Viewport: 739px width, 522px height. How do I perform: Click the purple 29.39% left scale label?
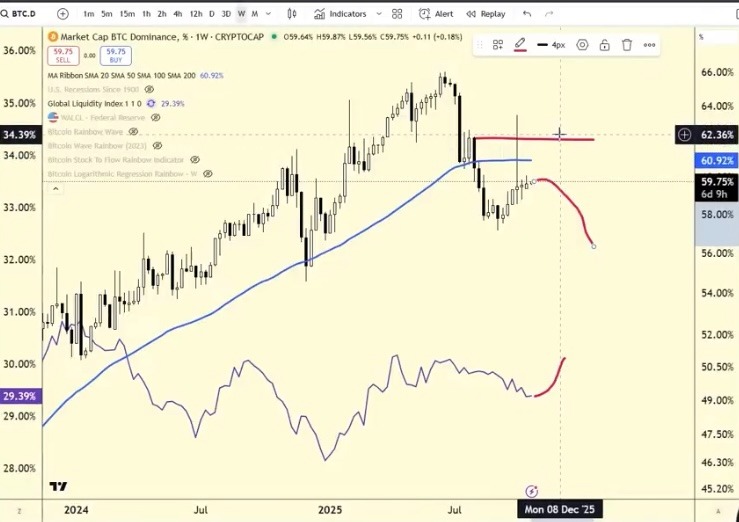pyautogui.click(x=21, y=396)
